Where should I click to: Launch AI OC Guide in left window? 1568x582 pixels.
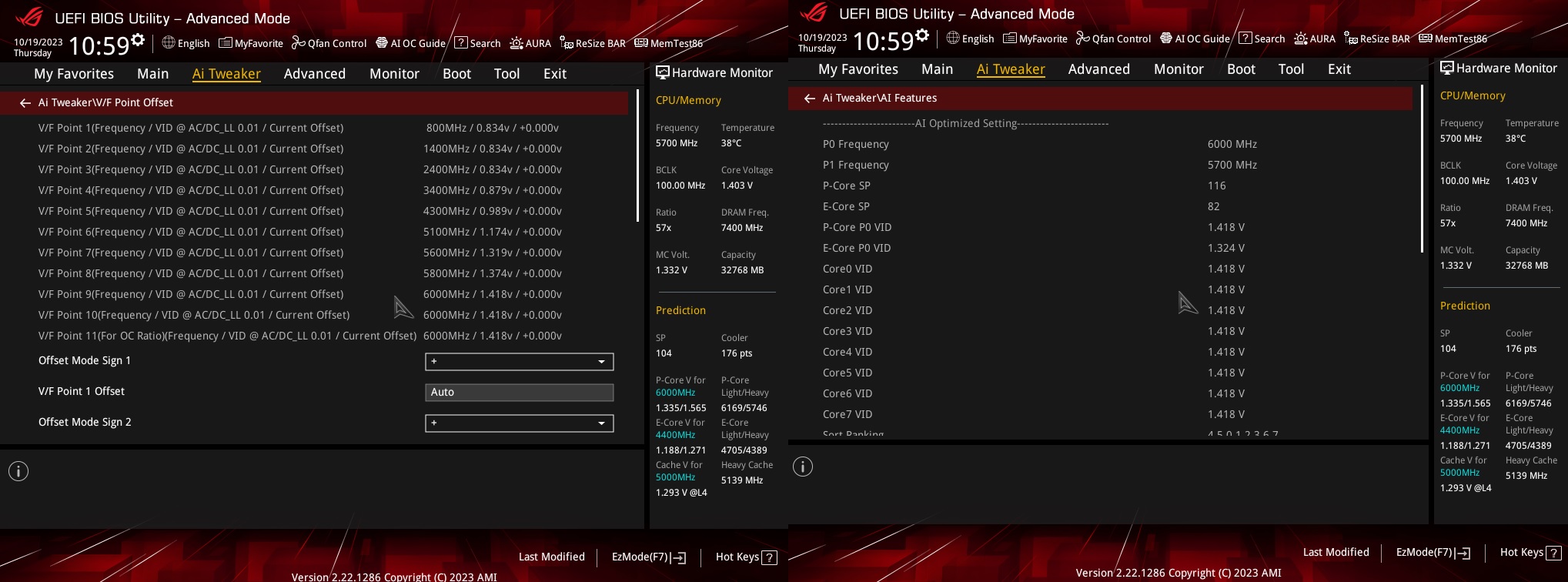(x=410, y=43)
